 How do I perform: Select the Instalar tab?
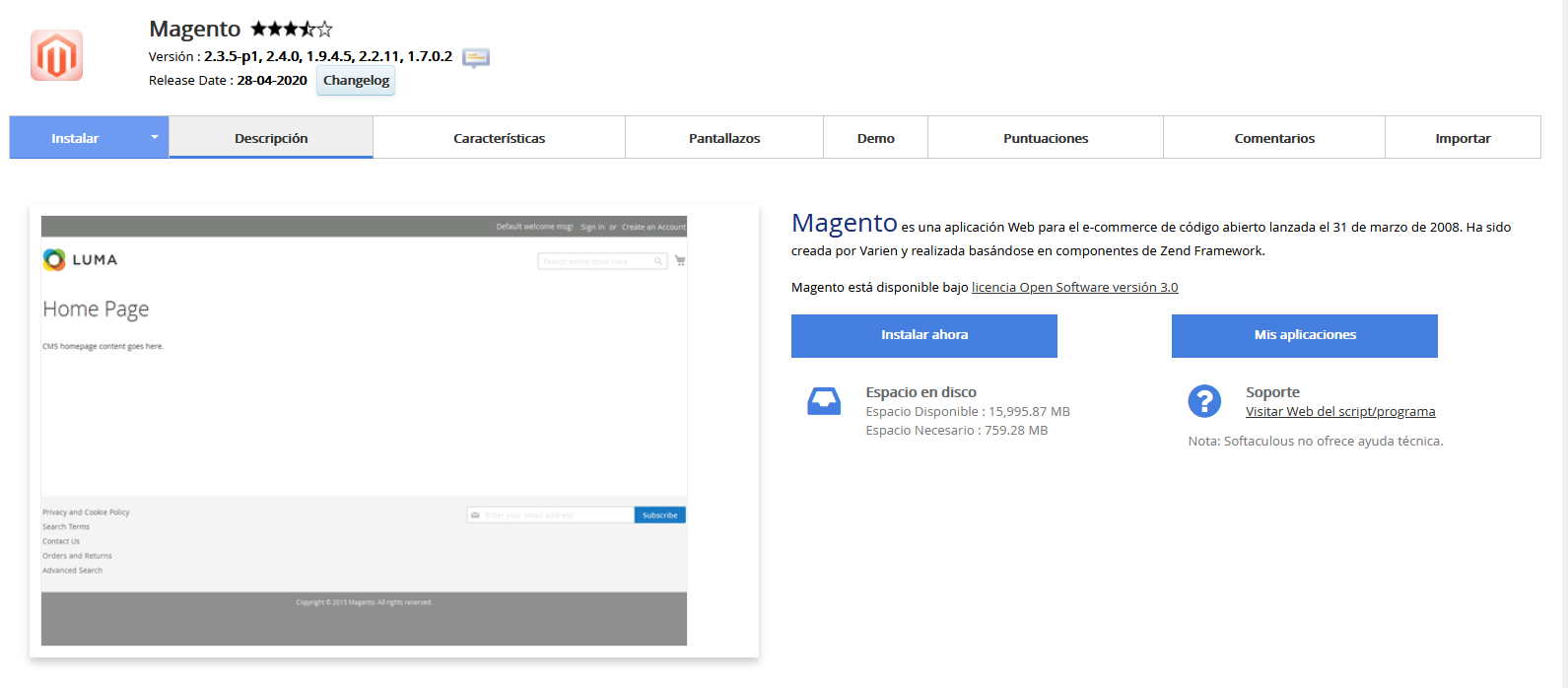76,138
